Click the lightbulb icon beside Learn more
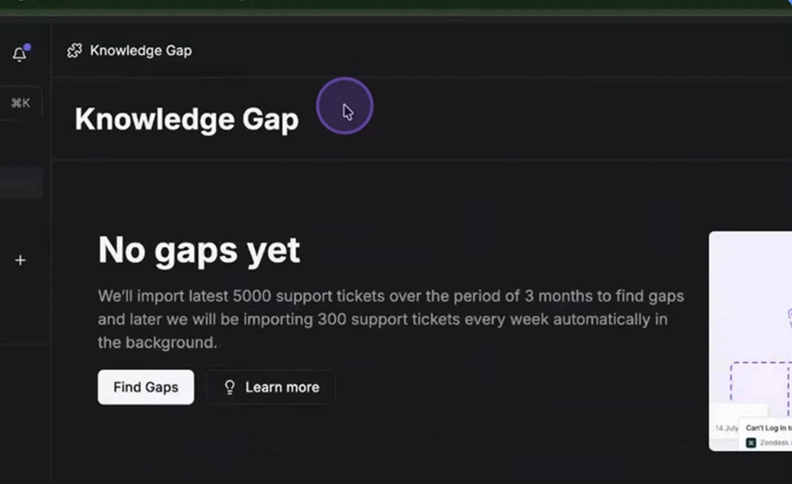792x484 pixels. tap(229, 387)
